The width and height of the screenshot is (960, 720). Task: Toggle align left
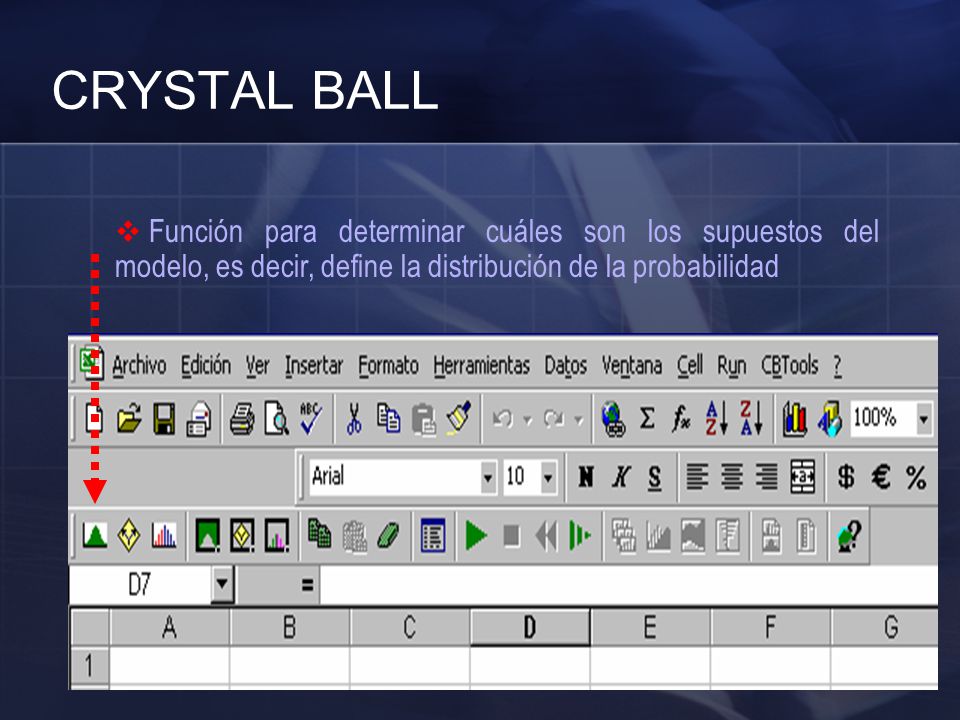(x=697, y=476)
